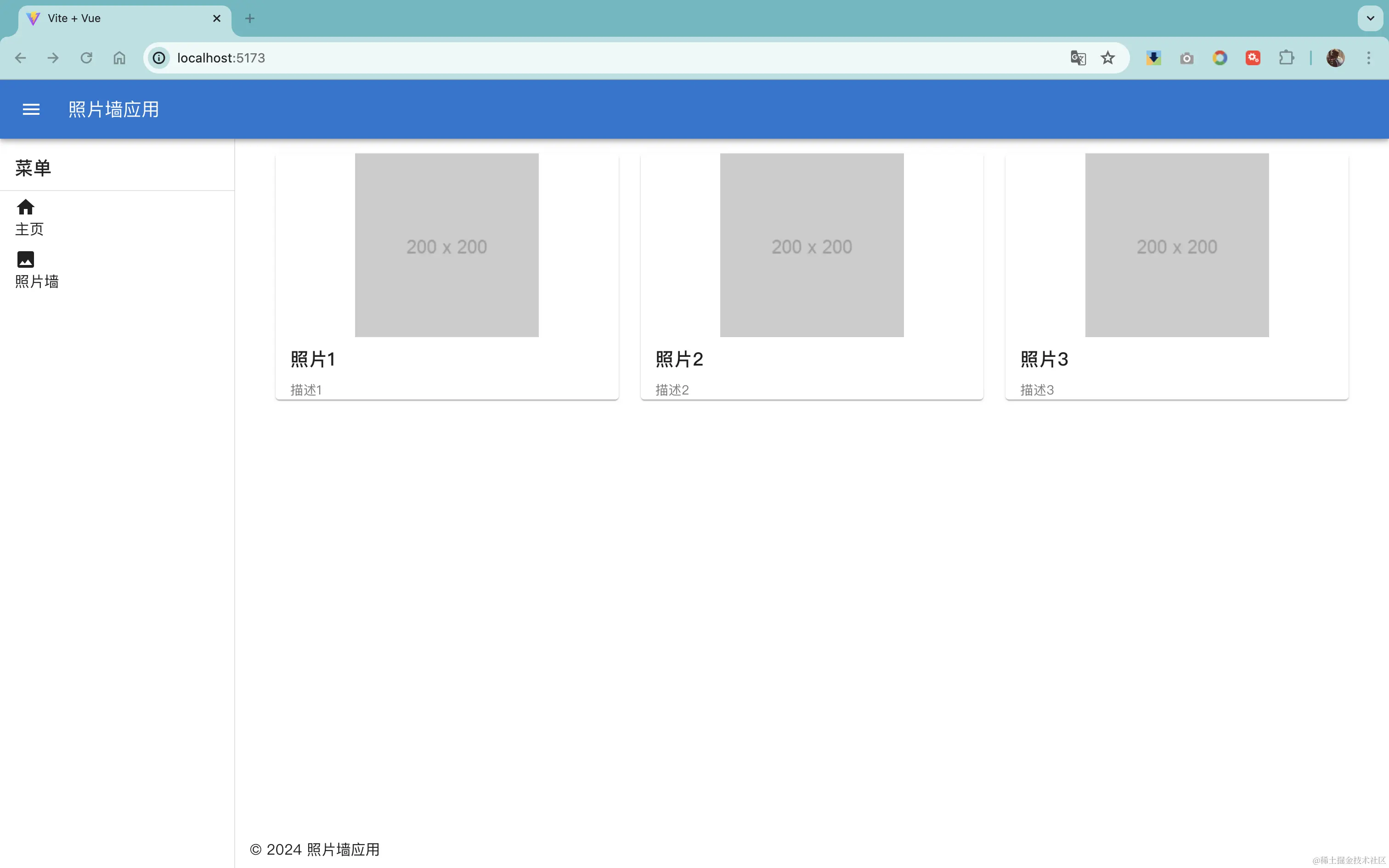Bookmark this page with star icon

tap(1107, 58)
